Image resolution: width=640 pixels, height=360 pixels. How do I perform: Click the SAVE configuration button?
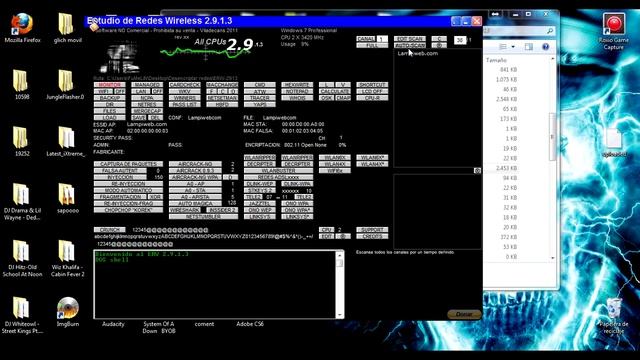coord(139,118)
